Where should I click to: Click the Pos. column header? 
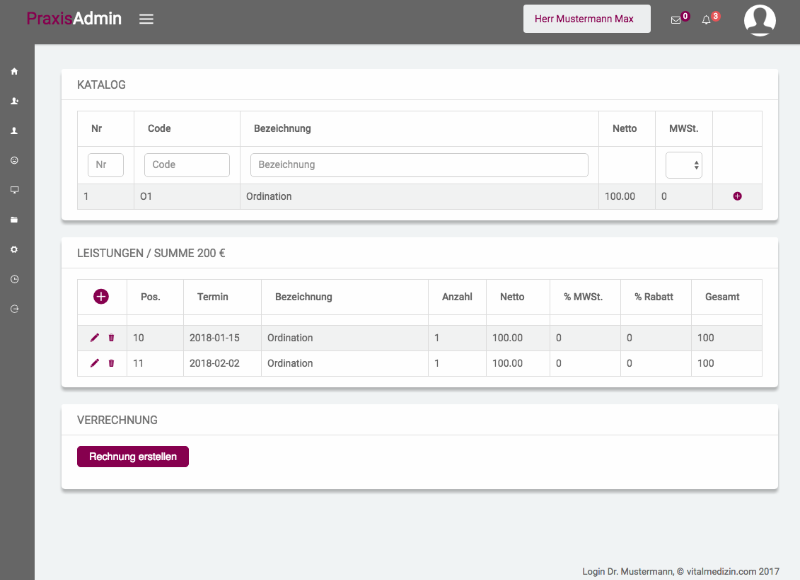pyautogui.click(x=151, y=297)
